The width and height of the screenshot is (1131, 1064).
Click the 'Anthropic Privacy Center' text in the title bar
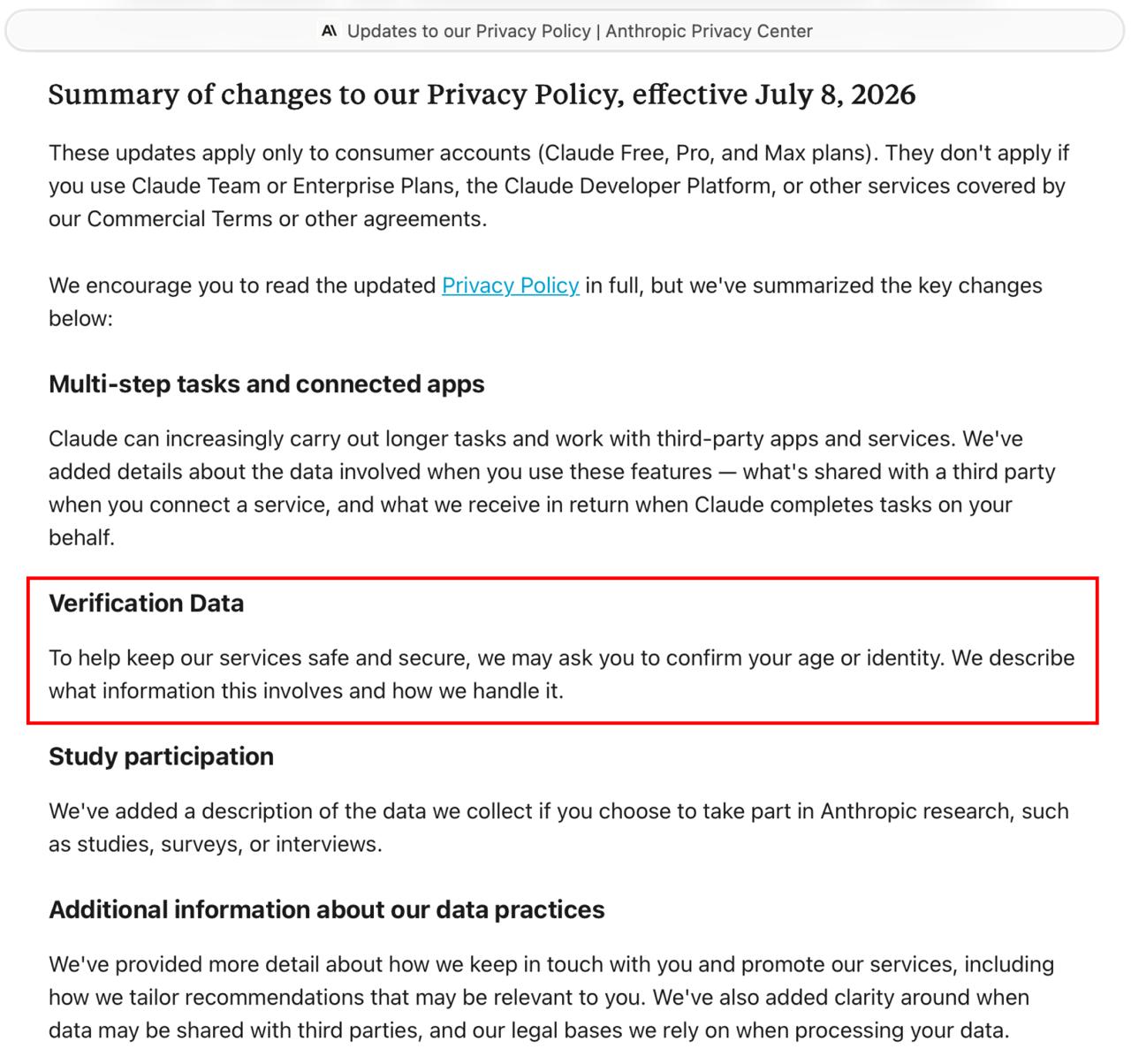(709, 31)
